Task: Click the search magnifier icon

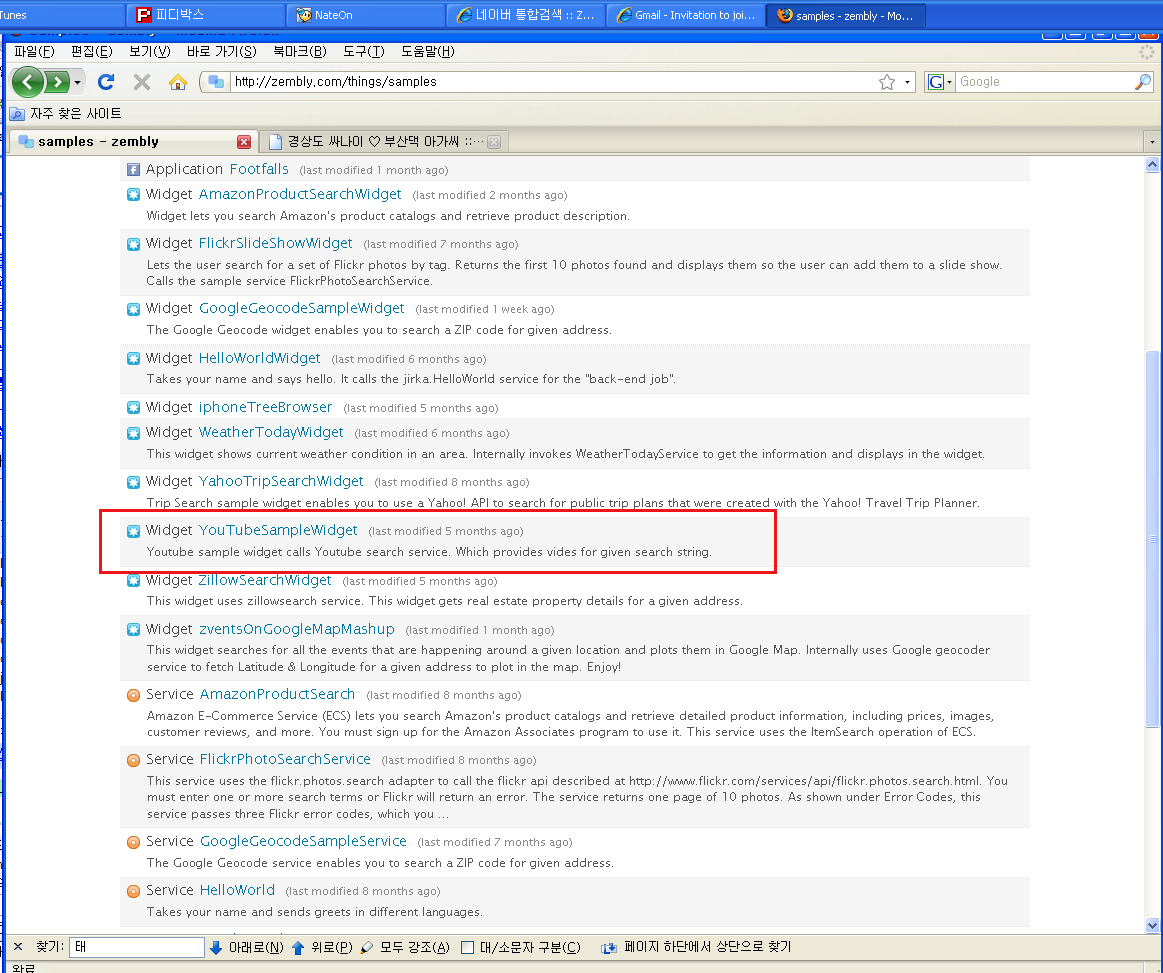Action: (x=1143, y=82)
